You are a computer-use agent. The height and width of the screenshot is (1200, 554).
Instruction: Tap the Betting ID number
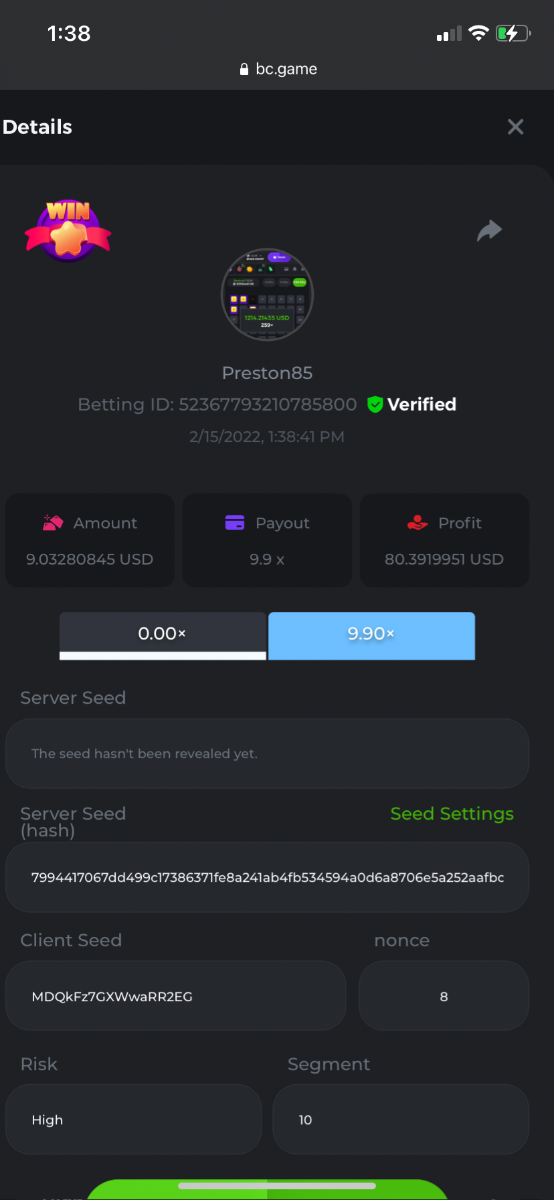pos(268,404)
